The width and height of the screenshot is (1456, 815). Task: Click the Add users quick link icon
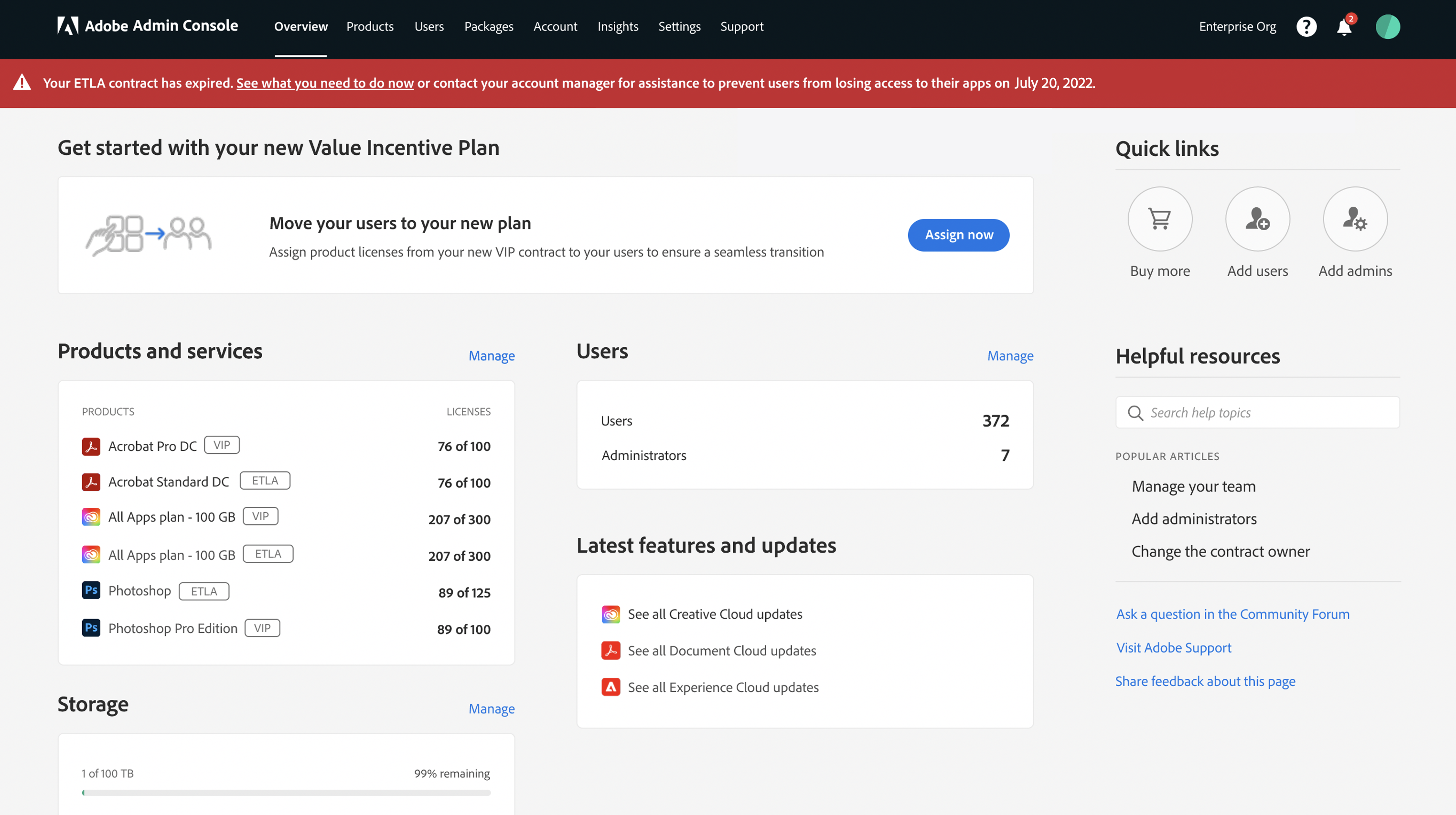1257,219
